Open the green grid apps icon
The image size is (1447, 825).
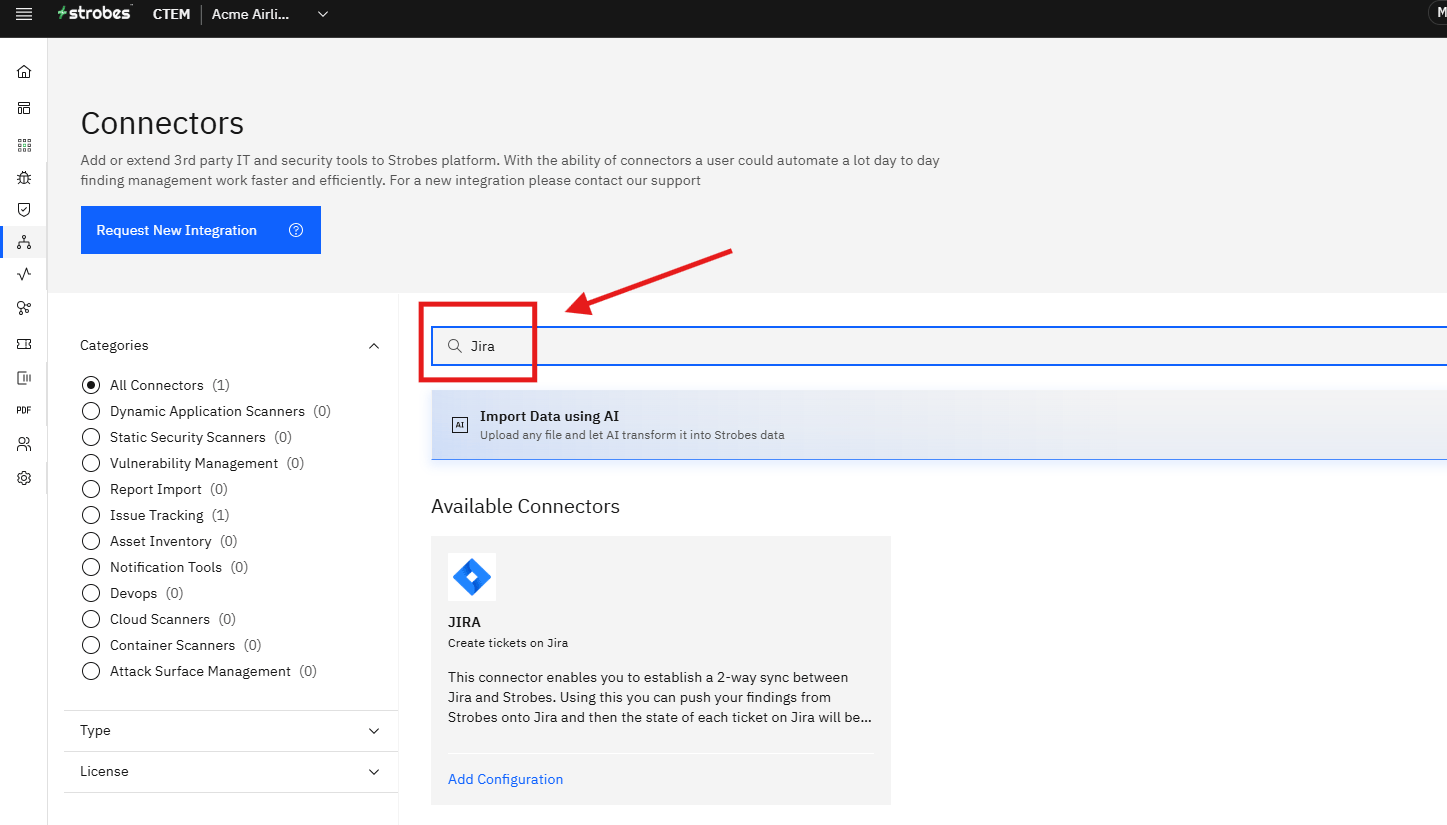[x=24, y=145]
